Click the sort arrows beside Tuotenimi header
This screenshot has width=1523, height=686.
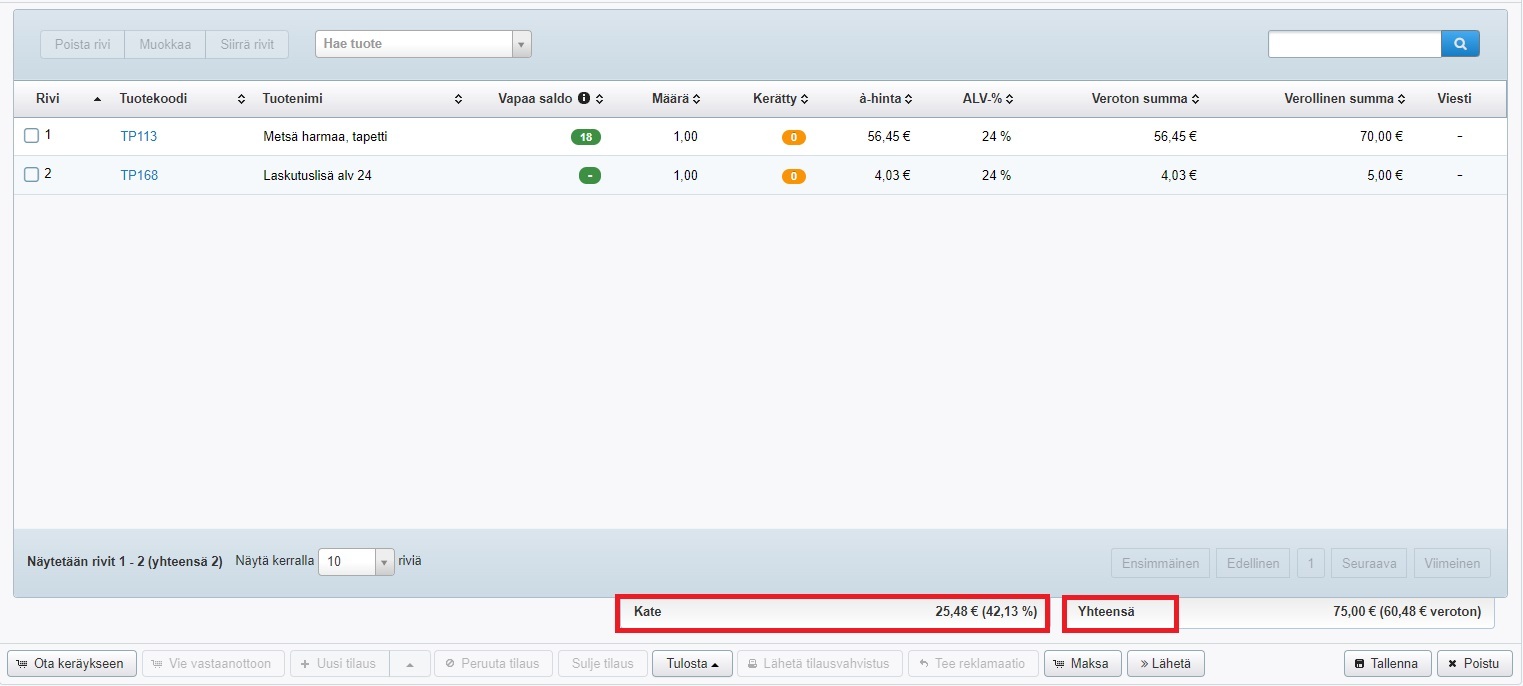click(x=458, y=99)
